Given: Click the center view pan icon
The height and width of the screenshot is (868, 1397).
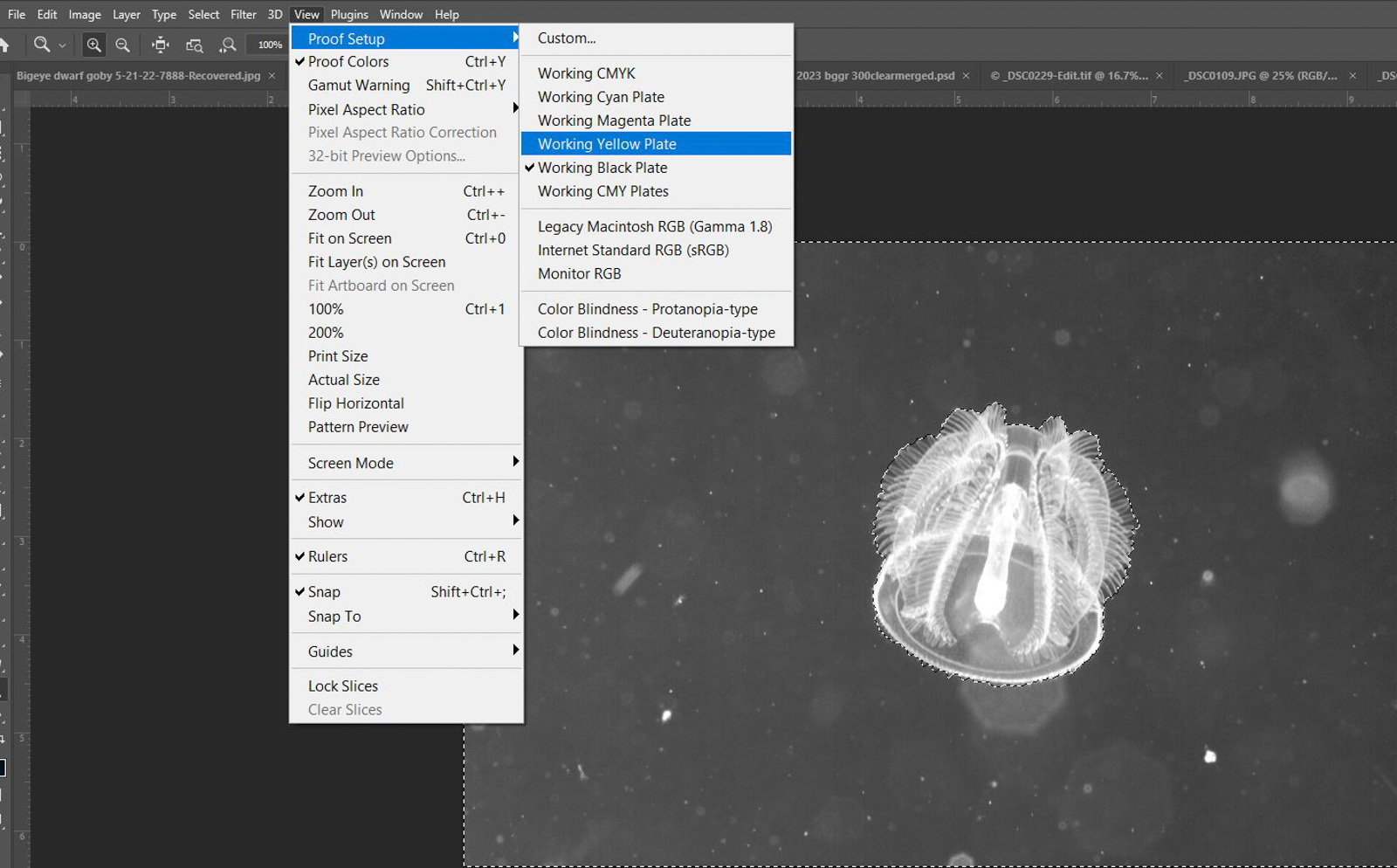Looking at the screenshot, I should coord(161,46).
